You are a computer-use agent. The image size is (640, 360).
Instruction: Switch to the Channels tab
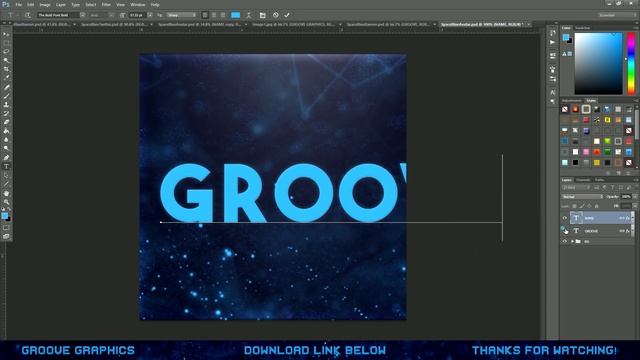pos(583,180)
